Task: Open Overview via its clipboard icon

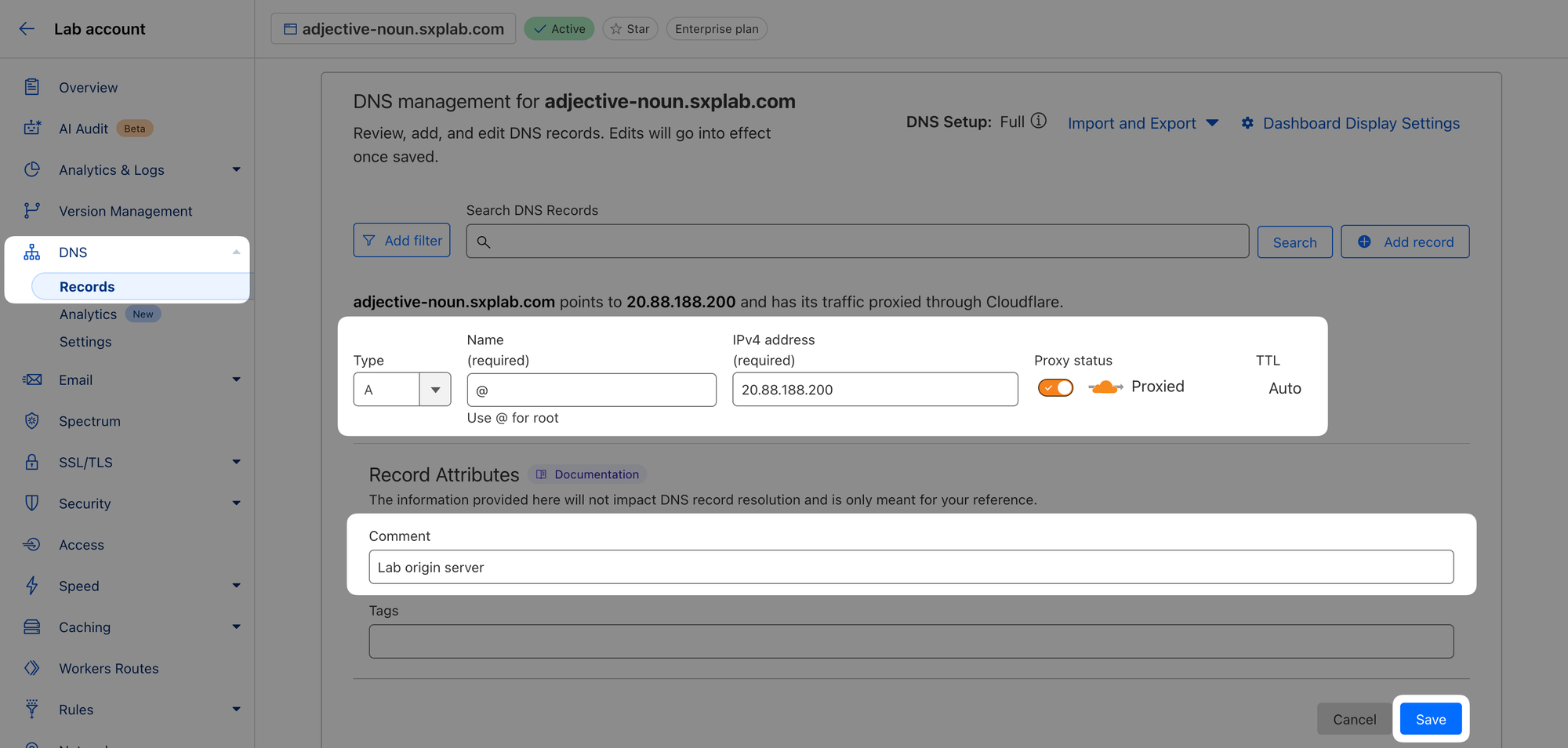Action: coord(31,87)
